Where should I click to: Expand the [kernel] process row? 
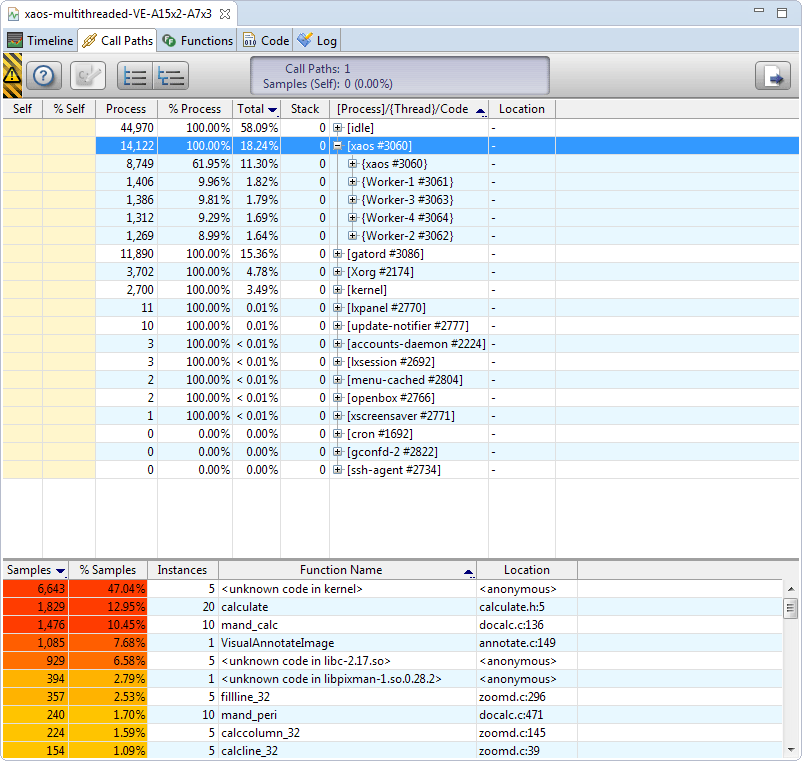(x=338, y=289)
